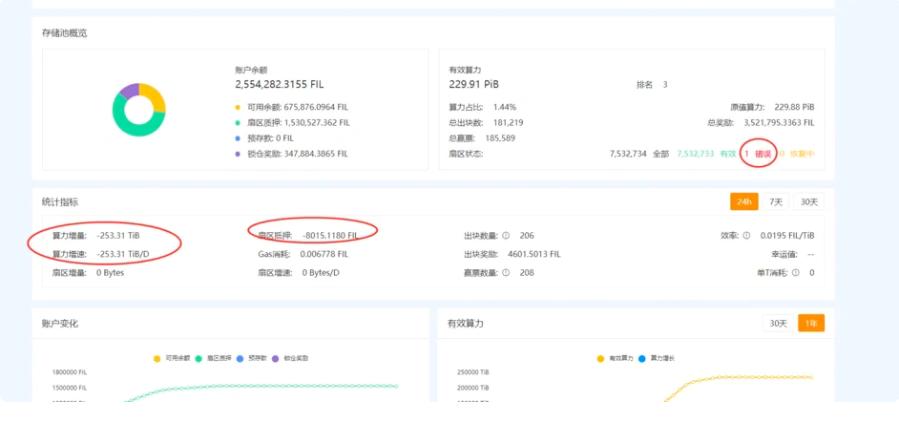
Task: Switch statistics range to 7天
Action: click(777, 202)
